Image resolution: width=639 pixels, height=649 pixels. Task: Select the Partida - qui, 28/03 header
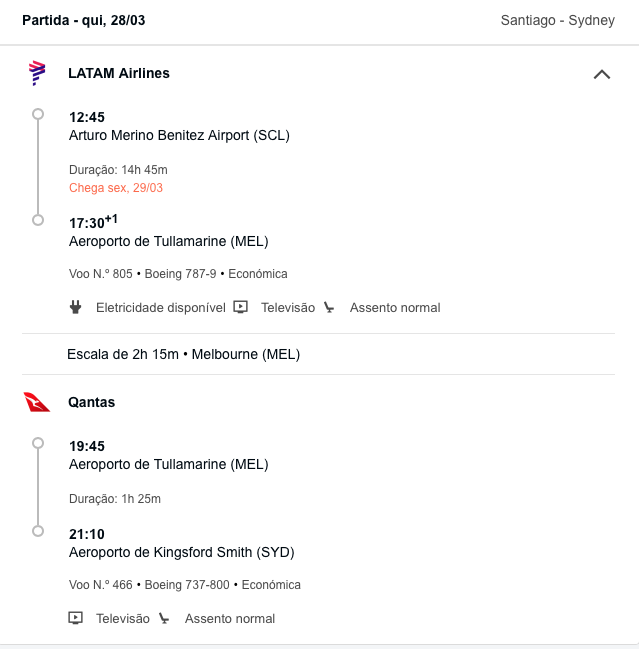[84, 20]
